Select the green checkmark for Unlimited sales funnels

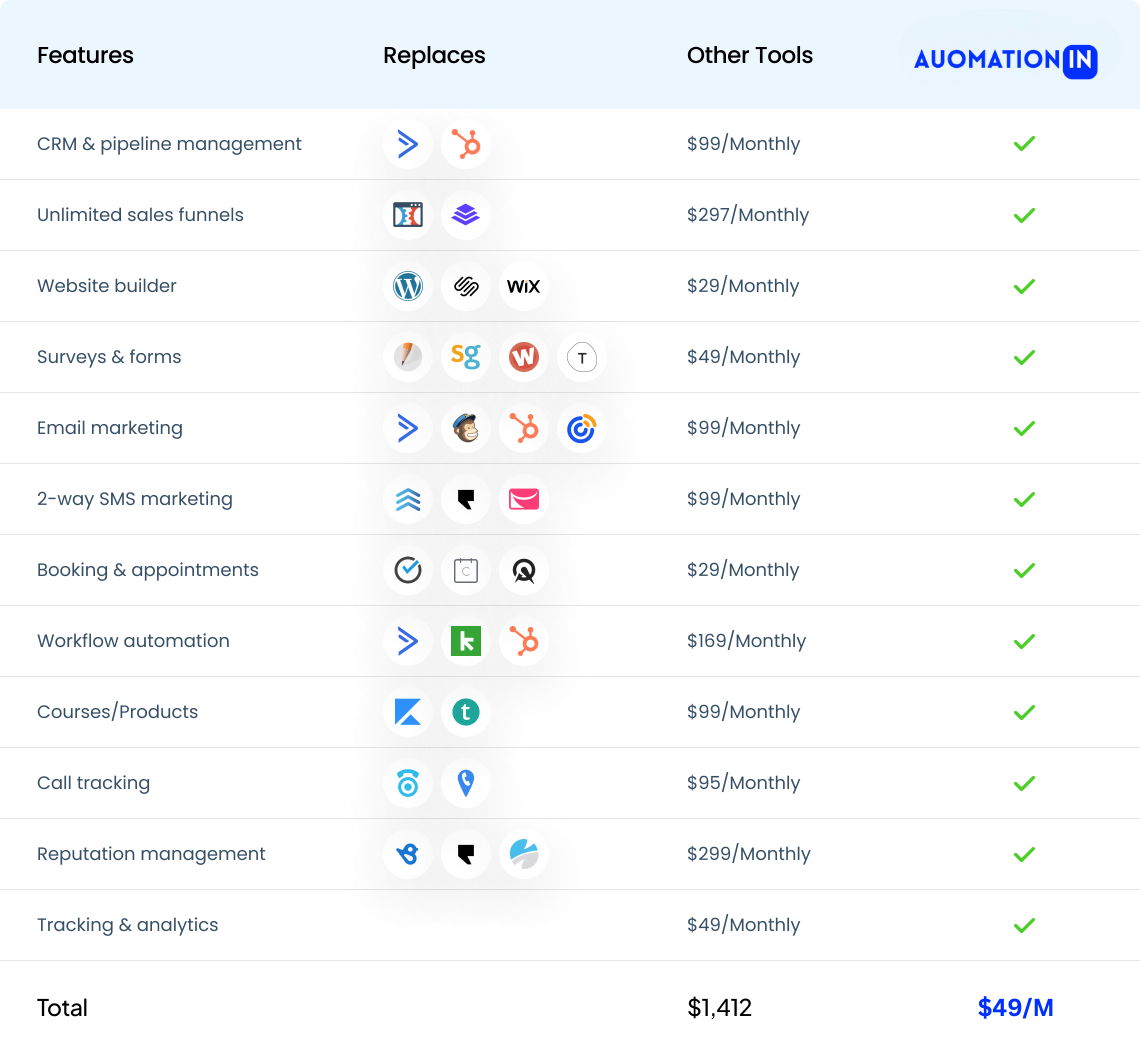1024,216
